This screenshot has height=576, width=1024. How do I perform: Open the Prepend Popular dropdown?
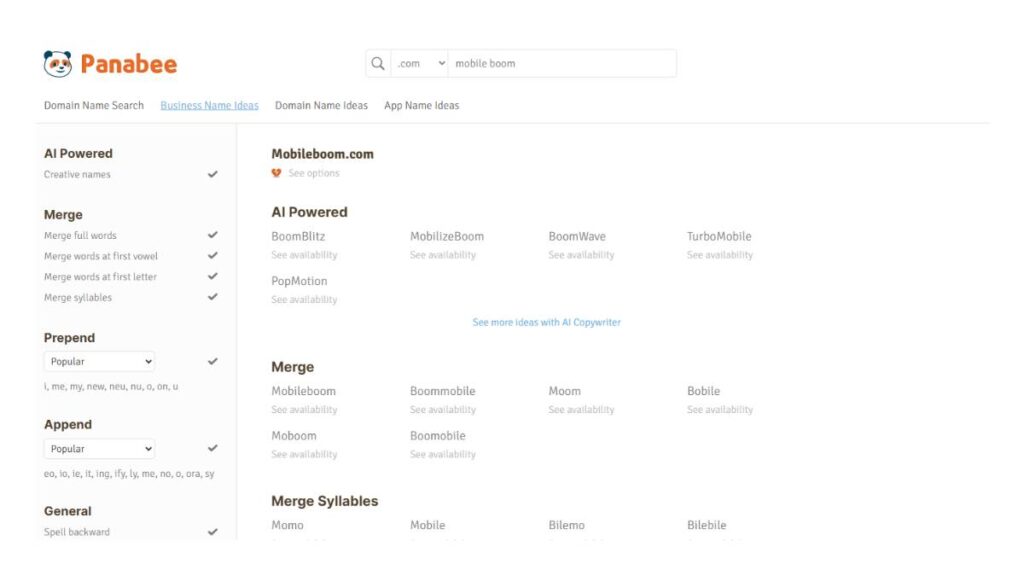[99, 361]
